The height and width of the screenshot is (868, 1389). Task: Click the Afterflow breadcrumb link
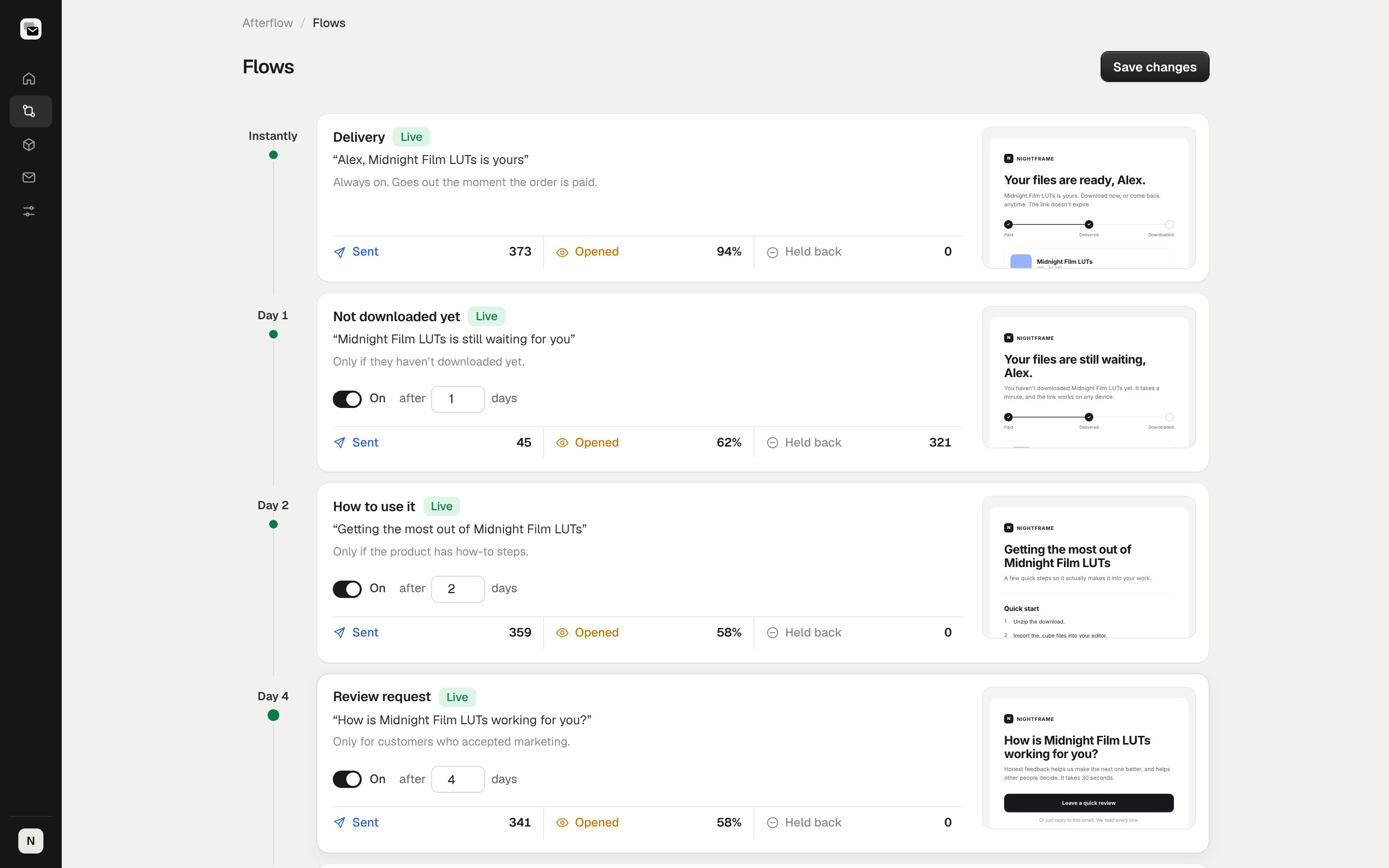(x=268, y=23)
